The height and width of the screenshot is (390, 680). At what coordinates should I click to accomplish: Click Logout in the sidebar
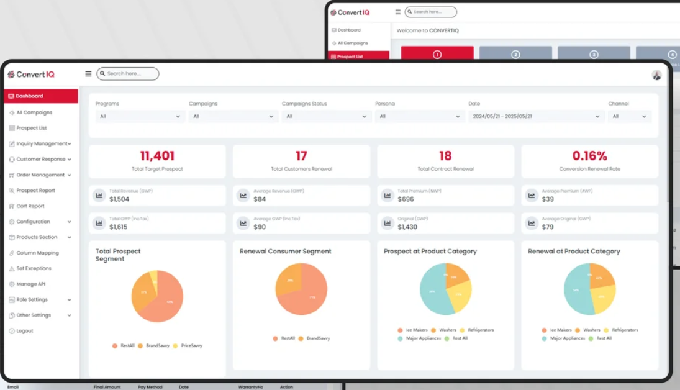[25, 331]
